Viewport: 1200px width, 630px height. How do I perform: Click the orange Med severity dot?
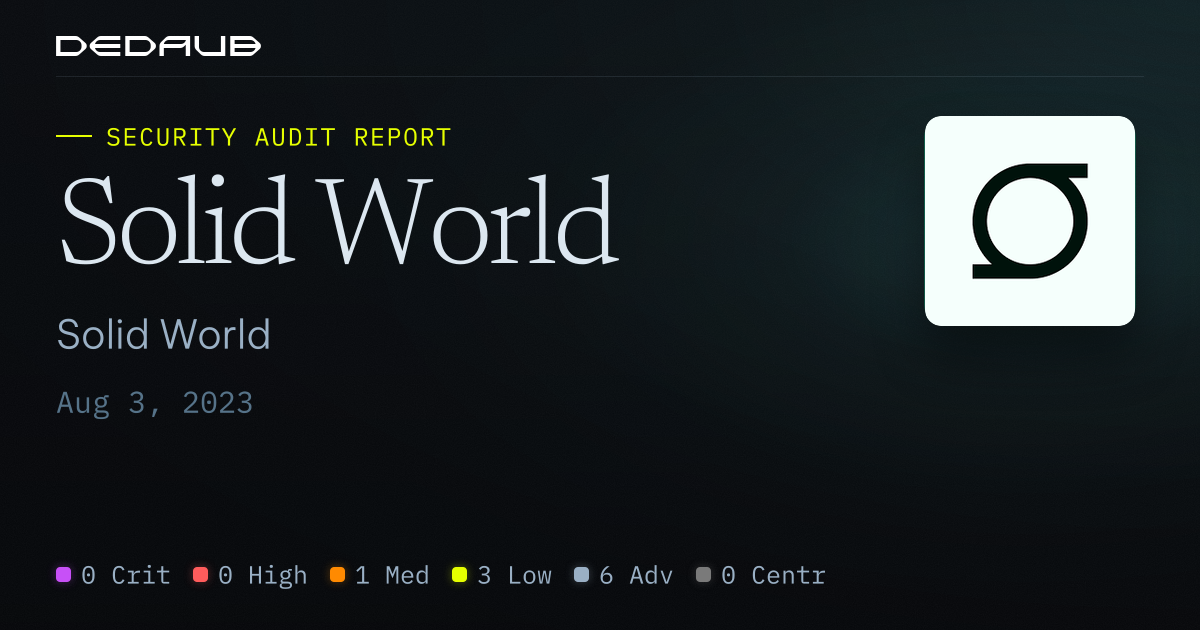[x=338, y=575]
